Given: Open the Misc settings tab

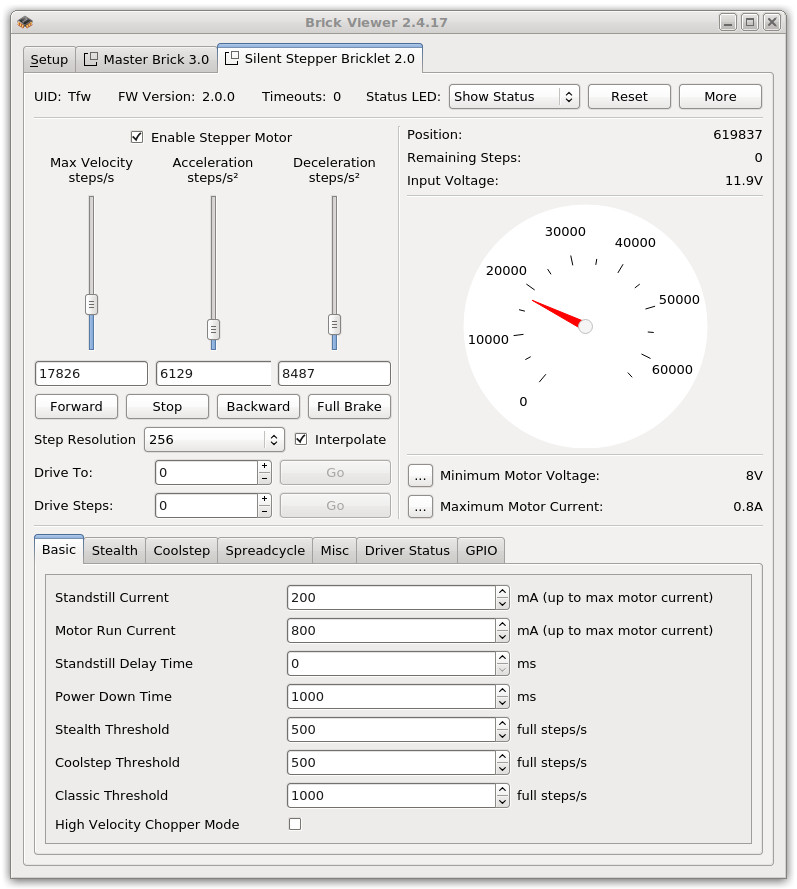Looking at the screenshot, I should pyautogui.click(x=334, y=551).
